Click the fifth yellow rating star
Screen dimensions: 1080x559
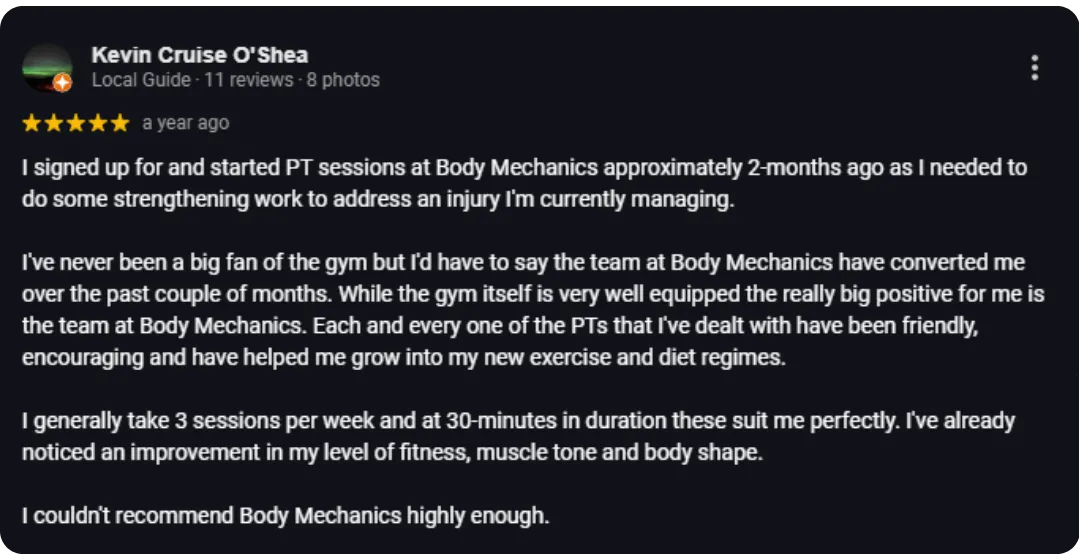click(120, 123)
